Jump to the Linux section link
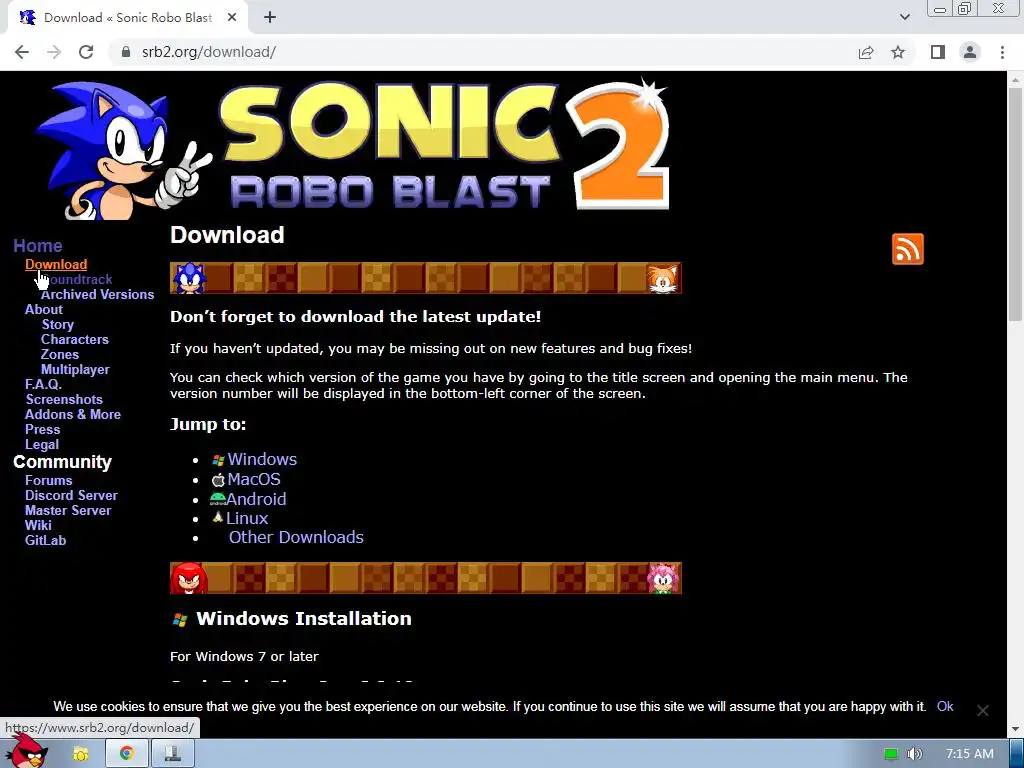 click(247, 519)
